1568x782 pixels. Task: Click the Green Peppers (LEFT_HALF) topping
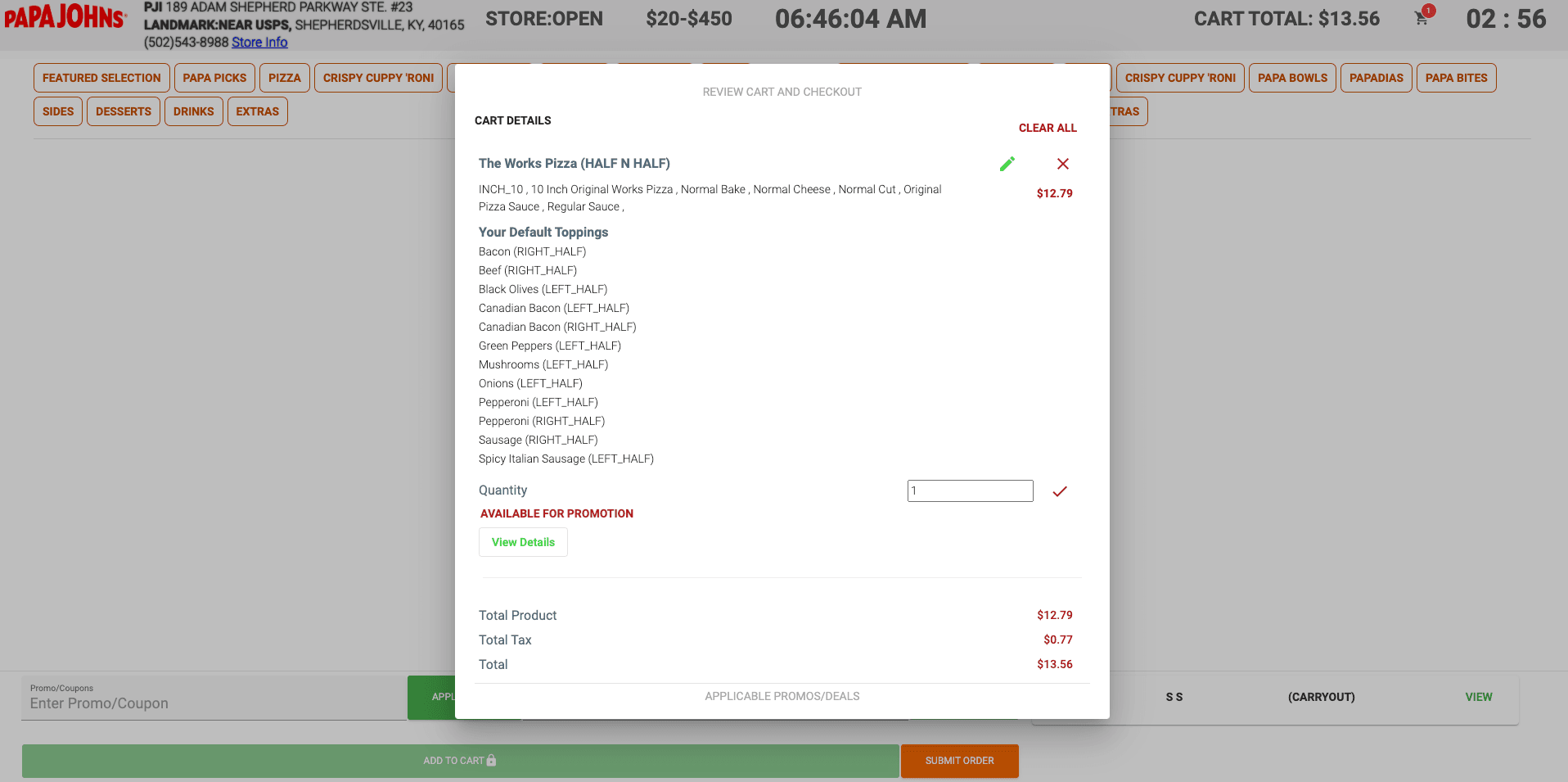click(x=550, y=346)
